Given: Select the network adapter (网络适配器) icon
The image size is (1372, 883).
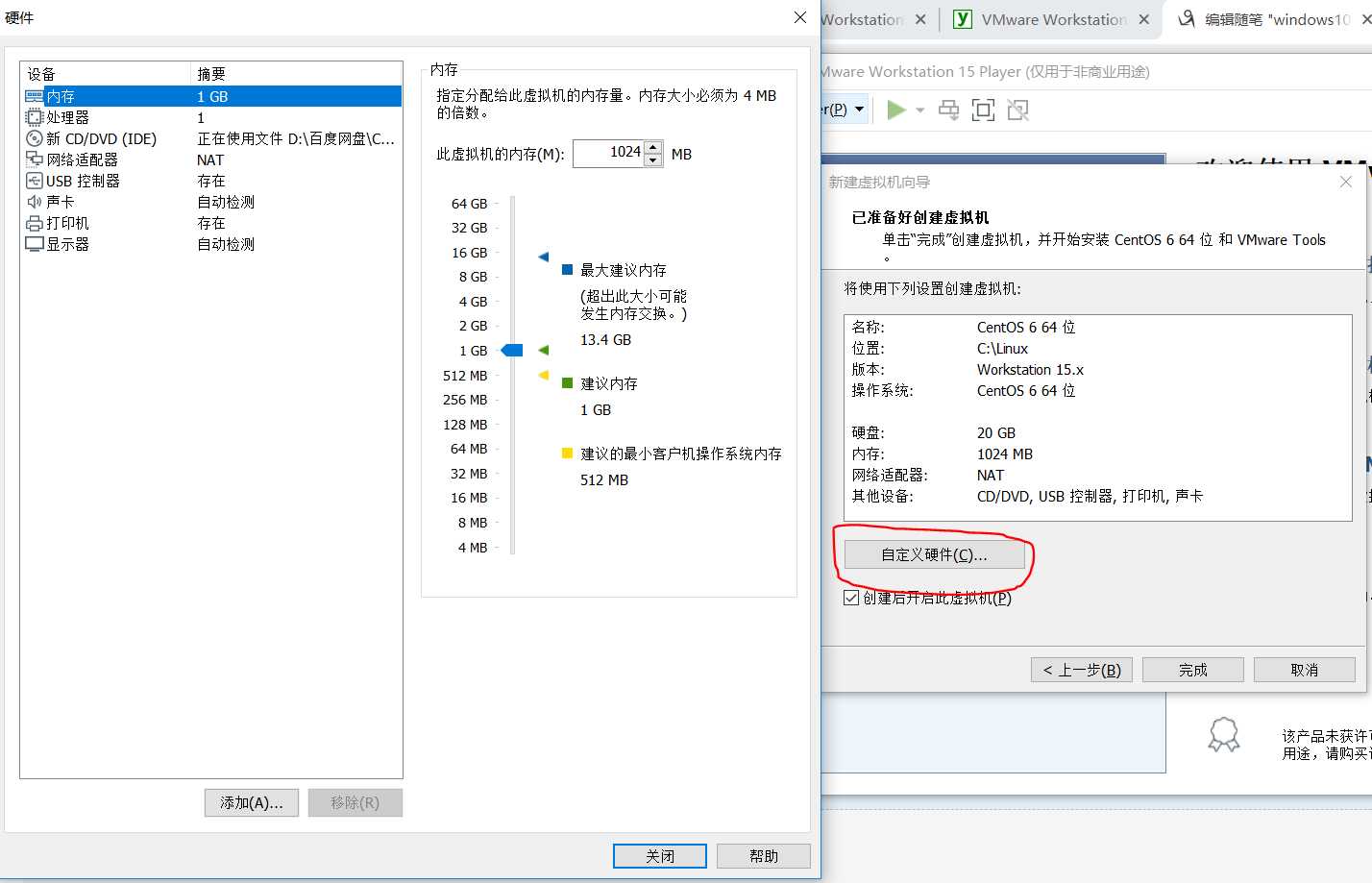Looking at the screenshot, I should (35, 159).
